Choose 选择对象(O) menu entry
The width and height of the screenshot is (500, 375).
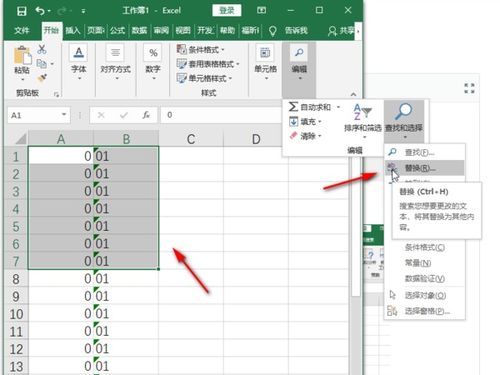pos(424,295)
